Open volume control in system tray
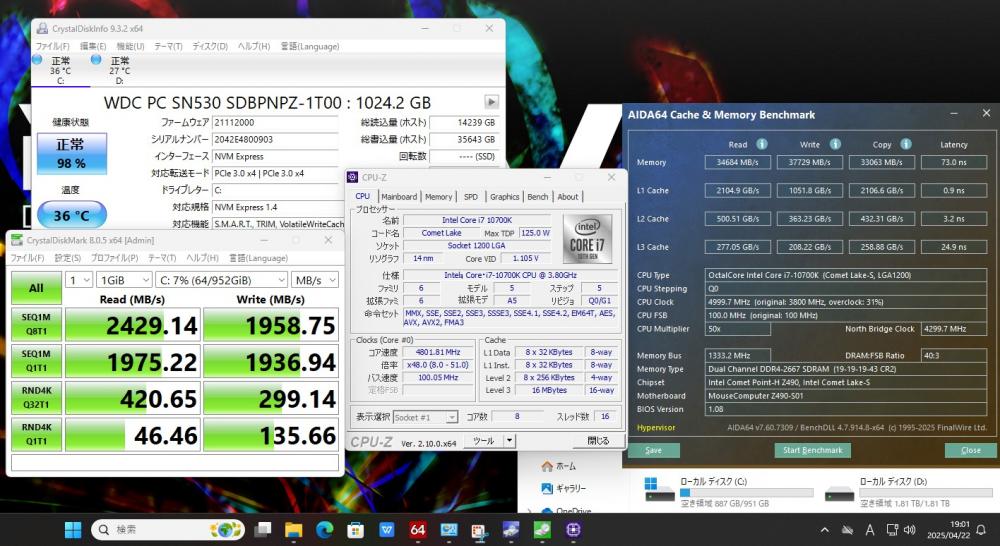The height and width of the screenshot is (546, 1000). (x=910, y=529)
